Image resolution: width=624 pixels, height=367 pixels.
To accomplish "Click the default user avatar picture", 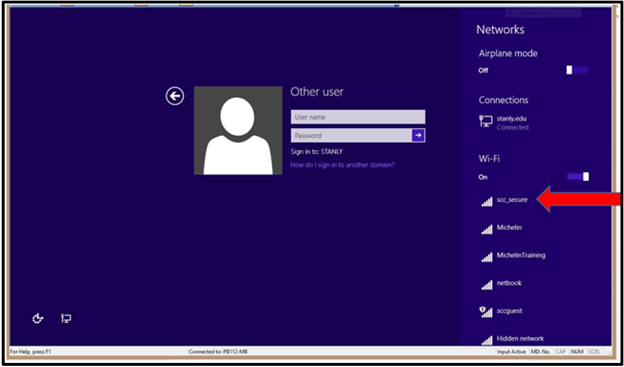I will (238, 131).
